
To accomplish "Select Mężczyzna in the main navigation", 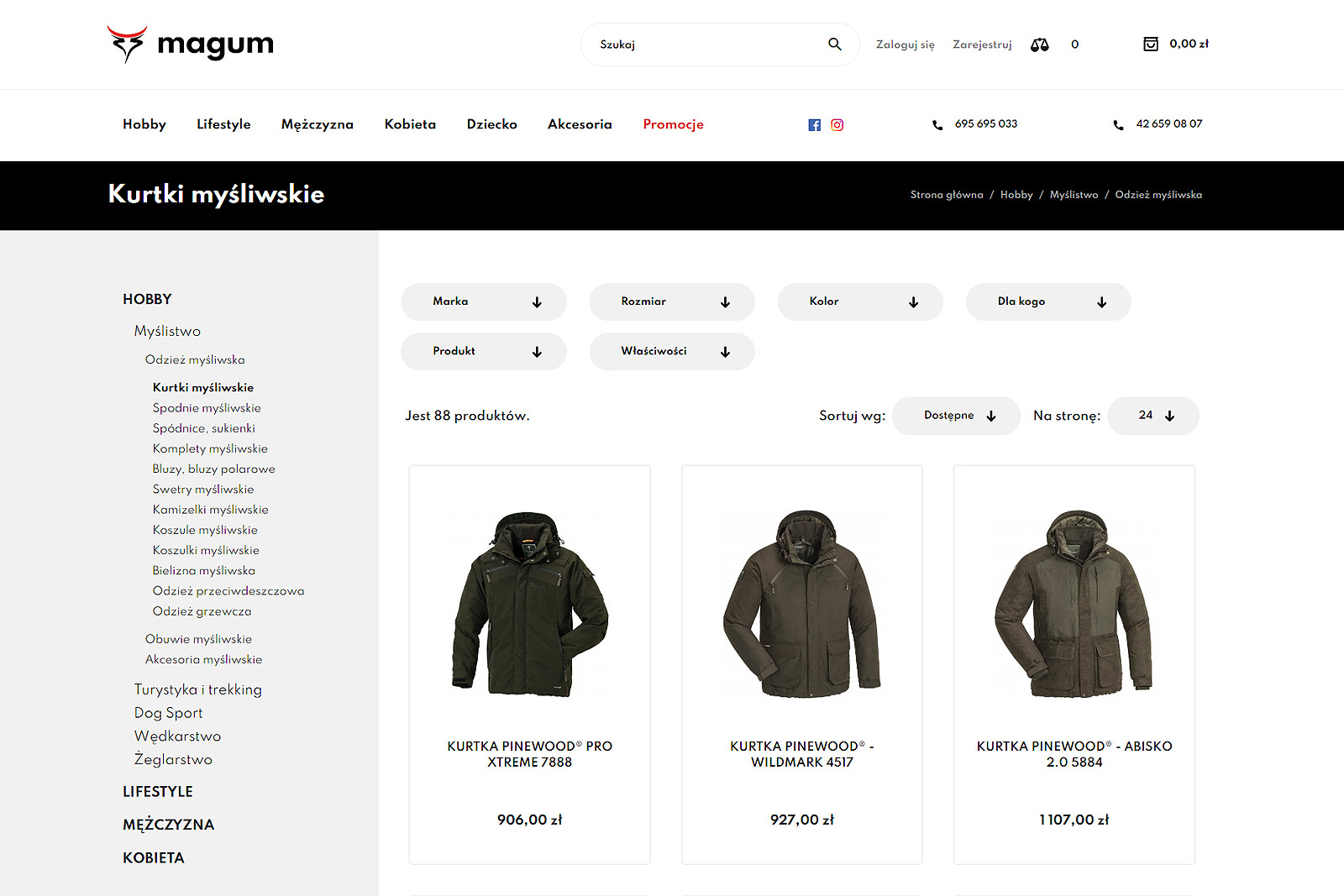I will pyautogui.click(x=317, y=124).
